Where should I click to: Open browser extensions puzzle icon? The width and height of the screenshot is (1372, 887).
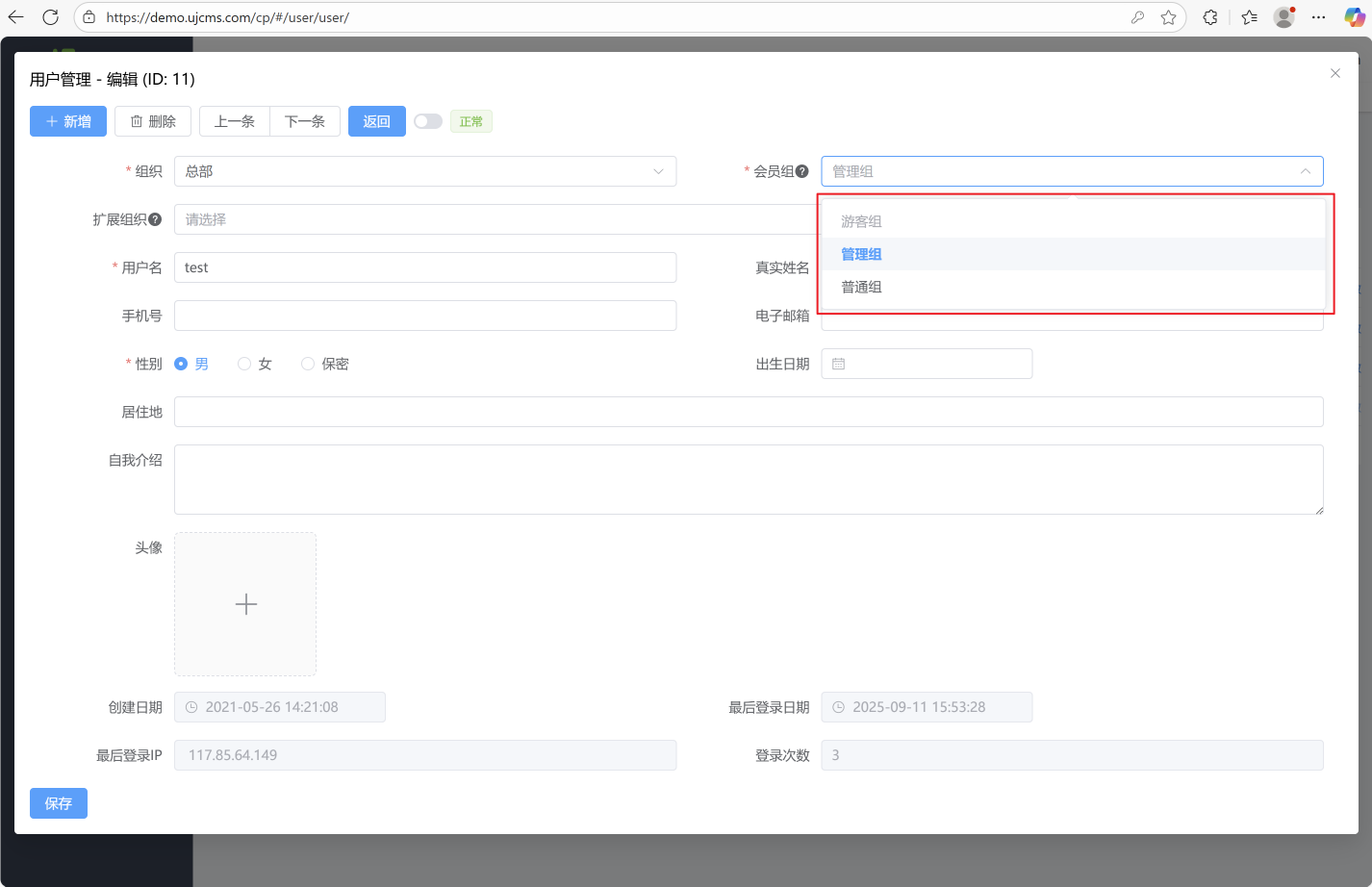point(1210,17)
